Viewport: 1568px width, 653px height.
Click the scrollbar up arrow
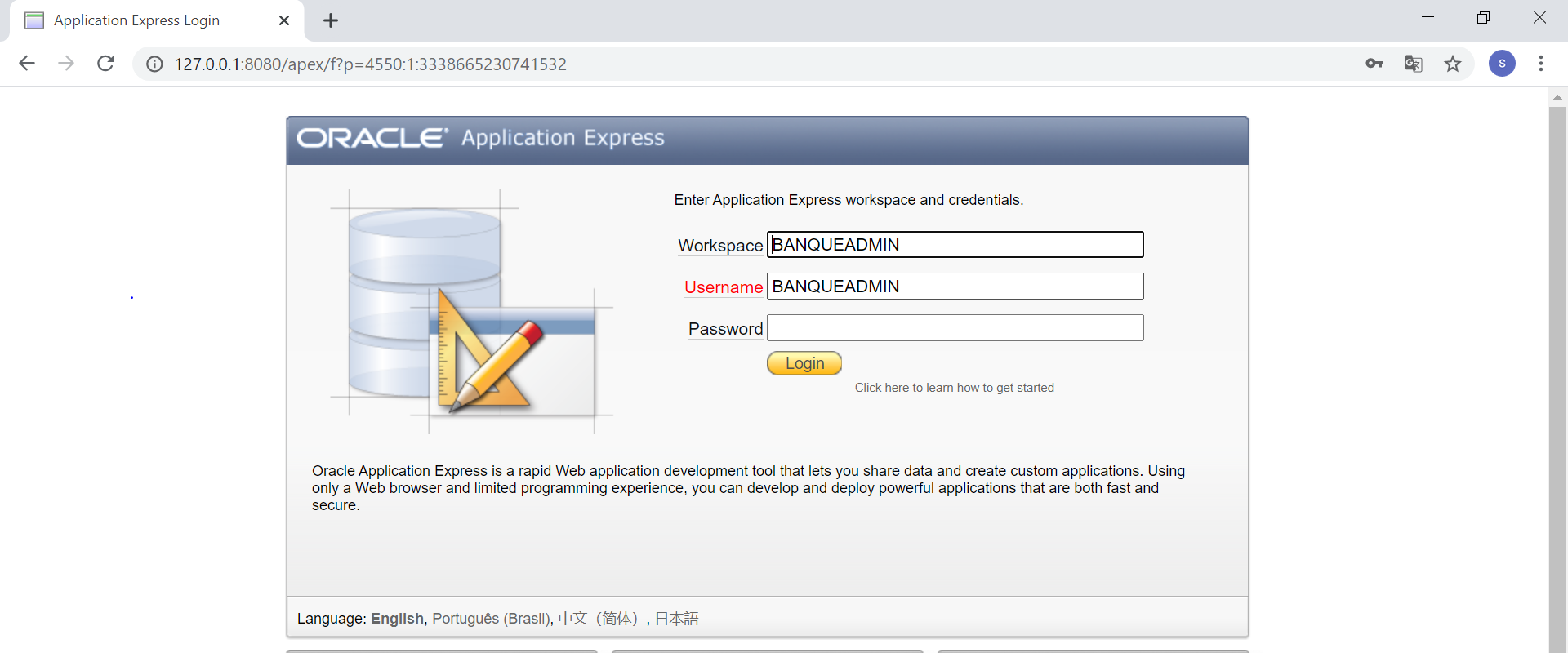1557,96
